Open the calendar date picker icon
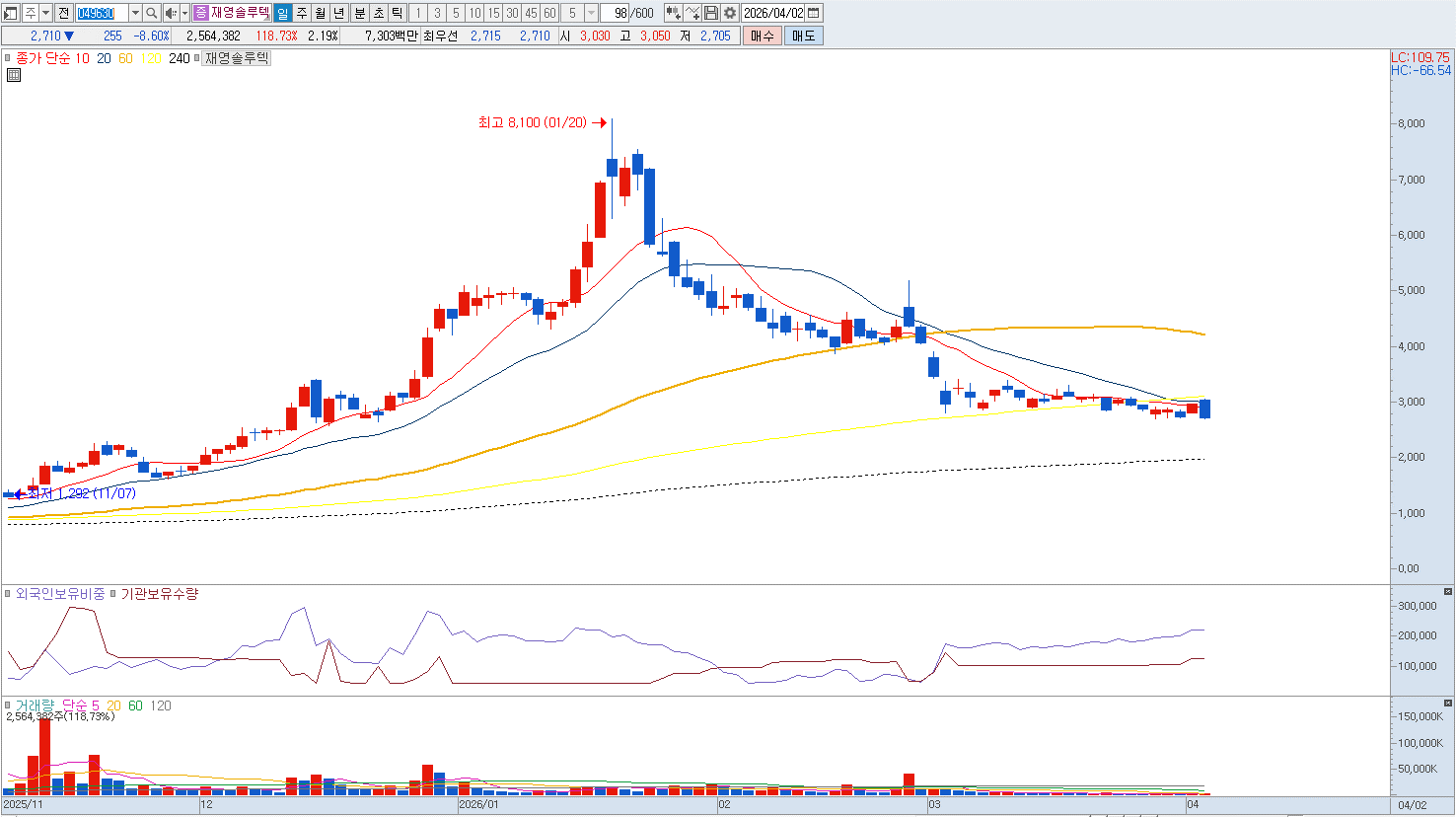This screenshot has width=1456, height=817. point(814,13)
